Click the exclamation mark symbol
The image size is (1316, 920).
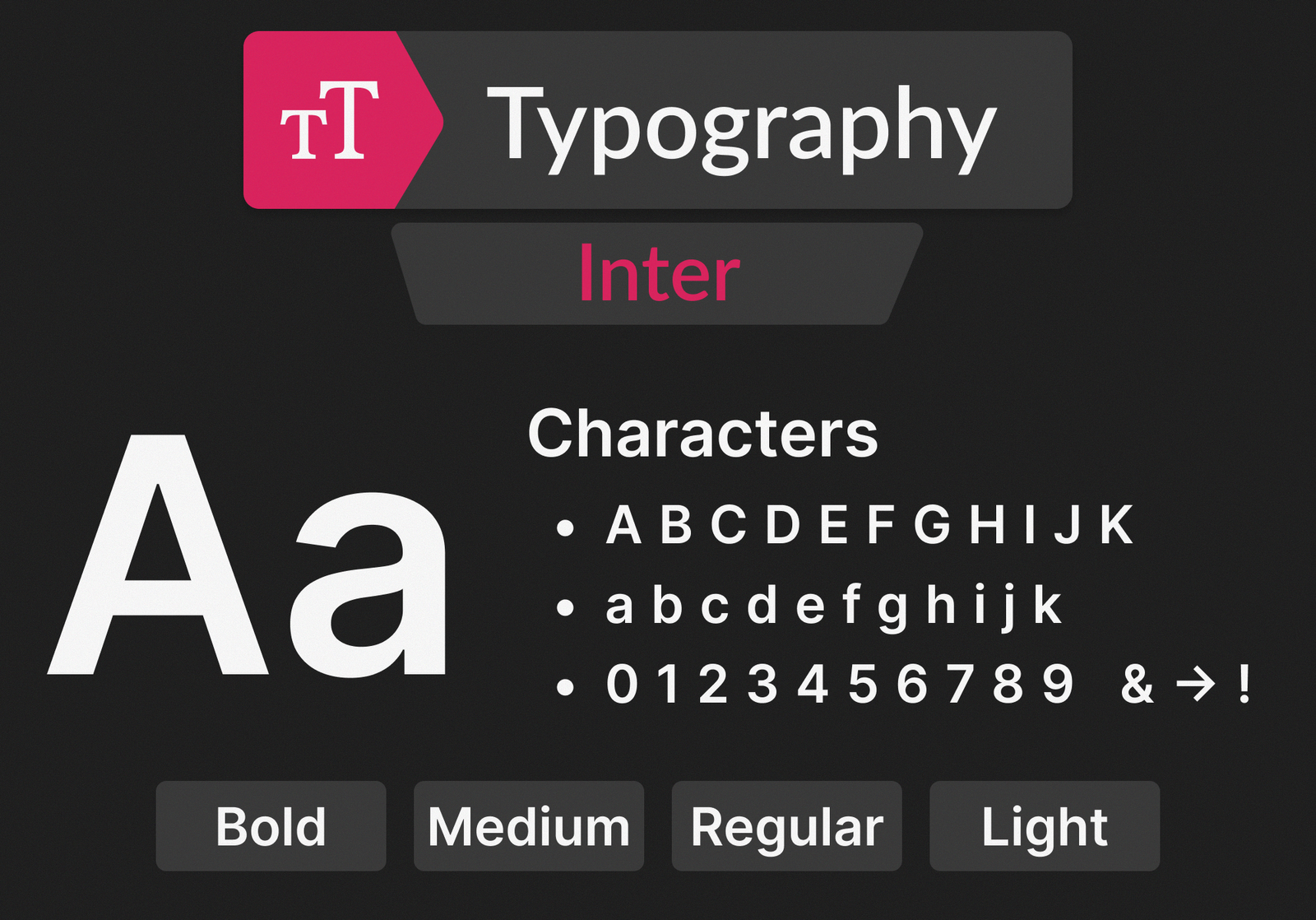point(1244,684)
